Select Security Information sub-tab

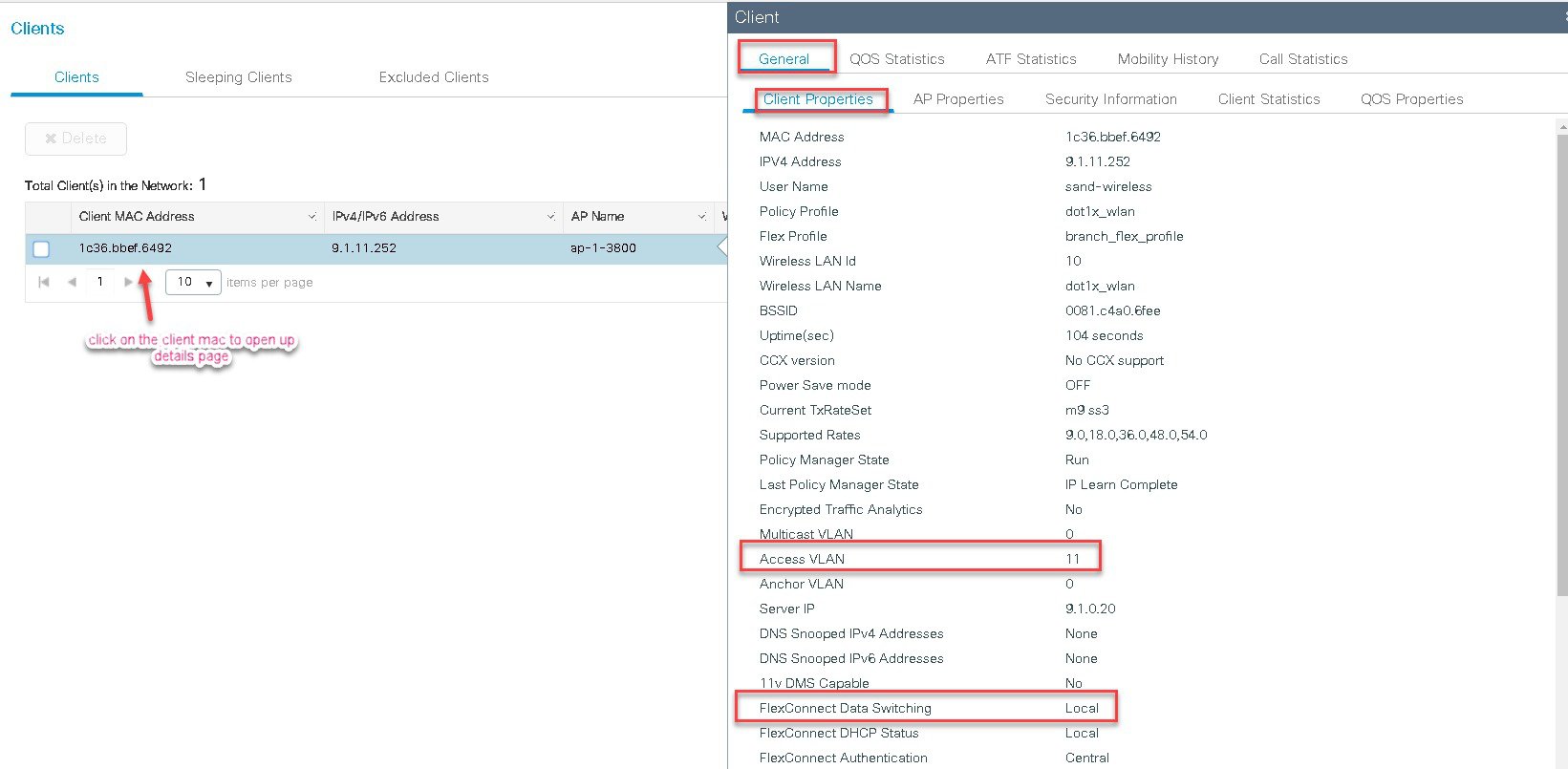[x=1111, y=99]
